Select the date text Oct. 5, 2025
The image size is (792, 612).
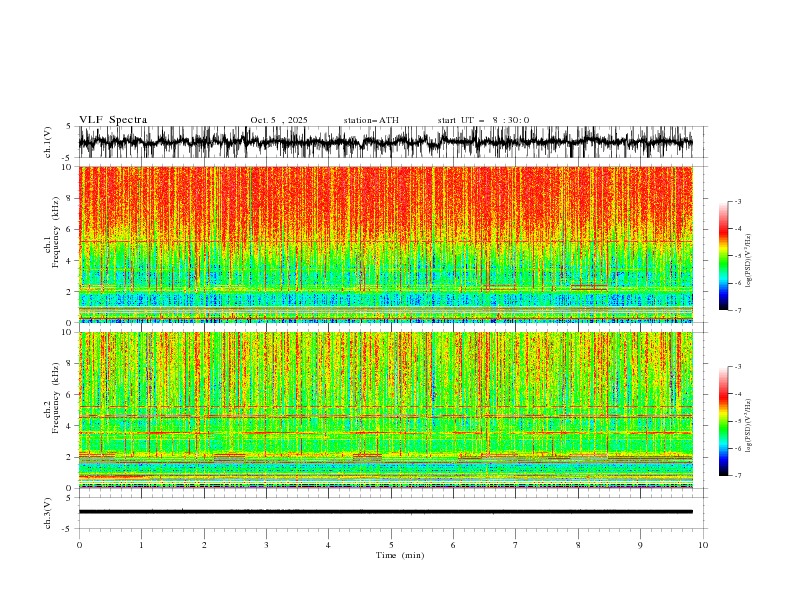279,120
